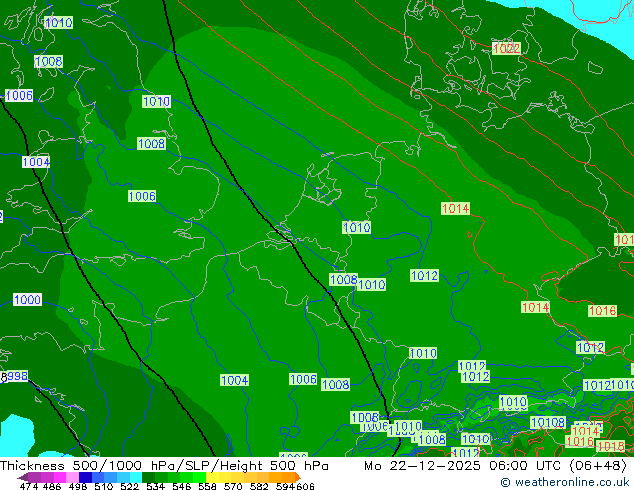
Task: Pick the first yellow legend swatch
Action: (x=212, y=478)
